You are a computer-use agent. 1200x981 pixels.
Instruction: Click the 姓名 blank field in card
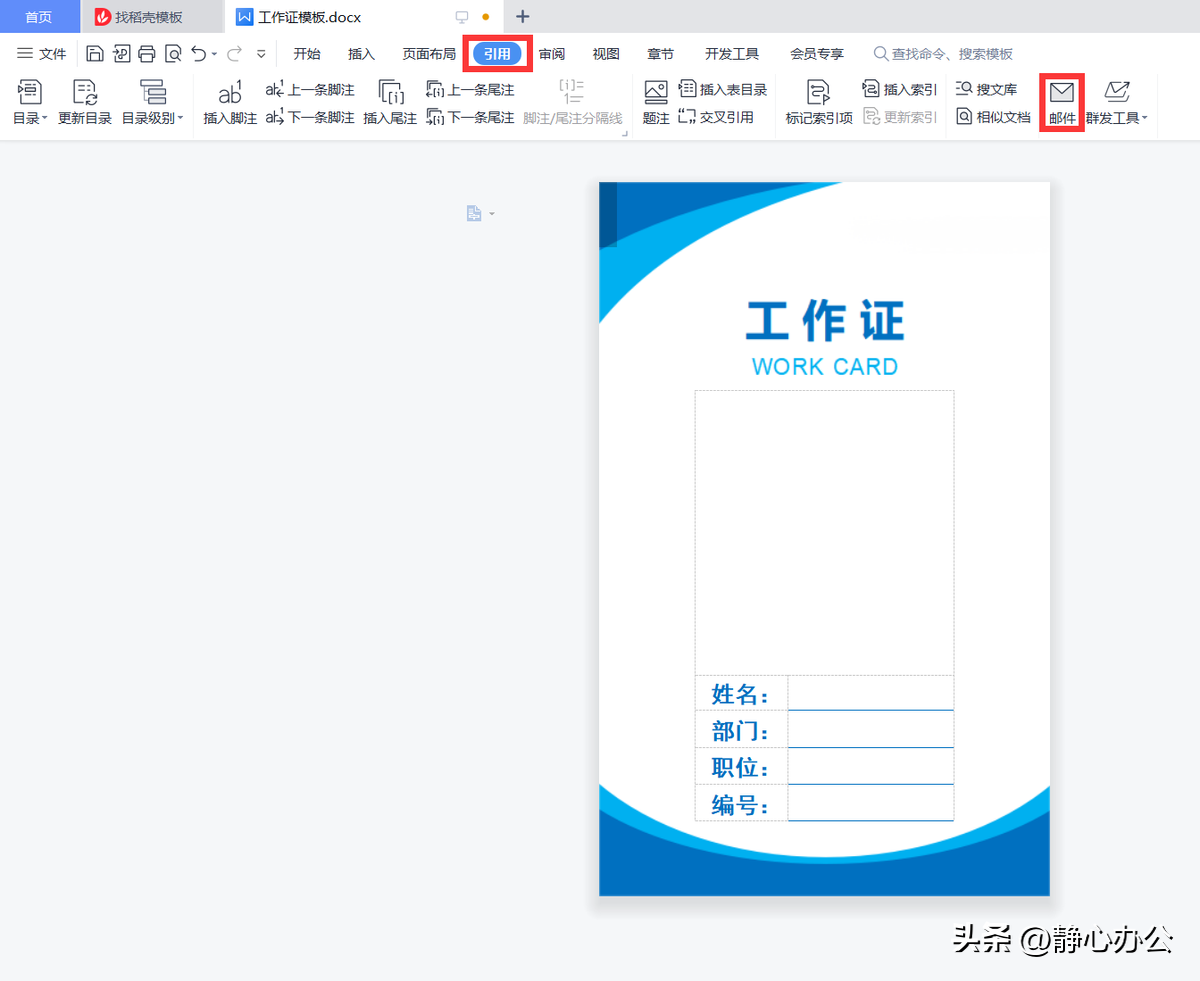(871, 693)
